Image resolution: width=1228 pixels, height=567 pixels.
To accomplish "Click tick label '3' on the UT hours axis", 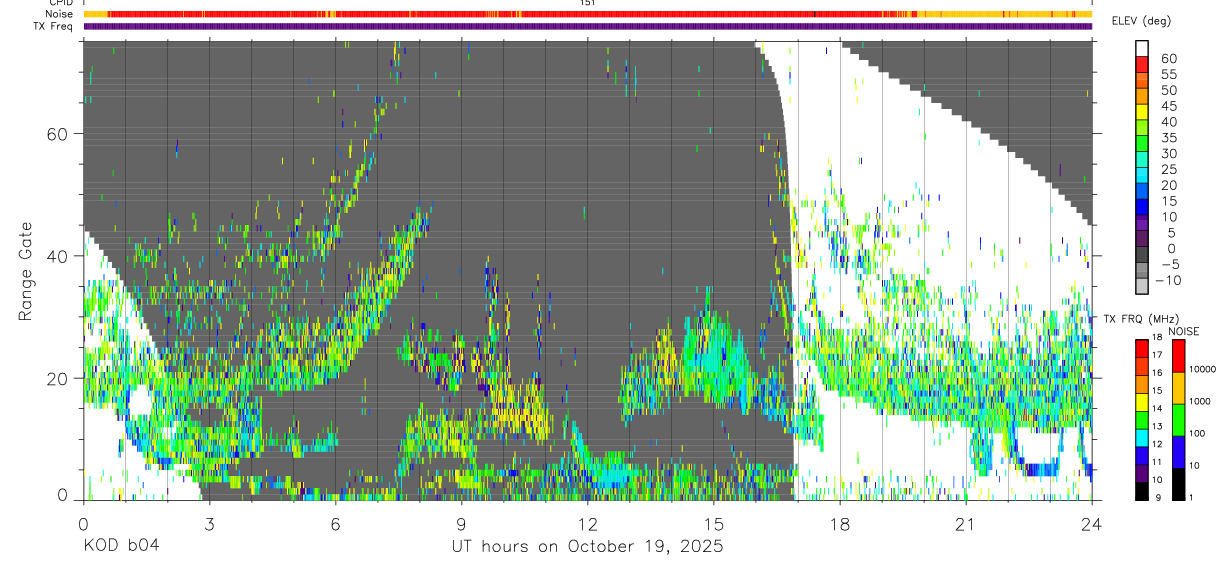I will 210,523.
